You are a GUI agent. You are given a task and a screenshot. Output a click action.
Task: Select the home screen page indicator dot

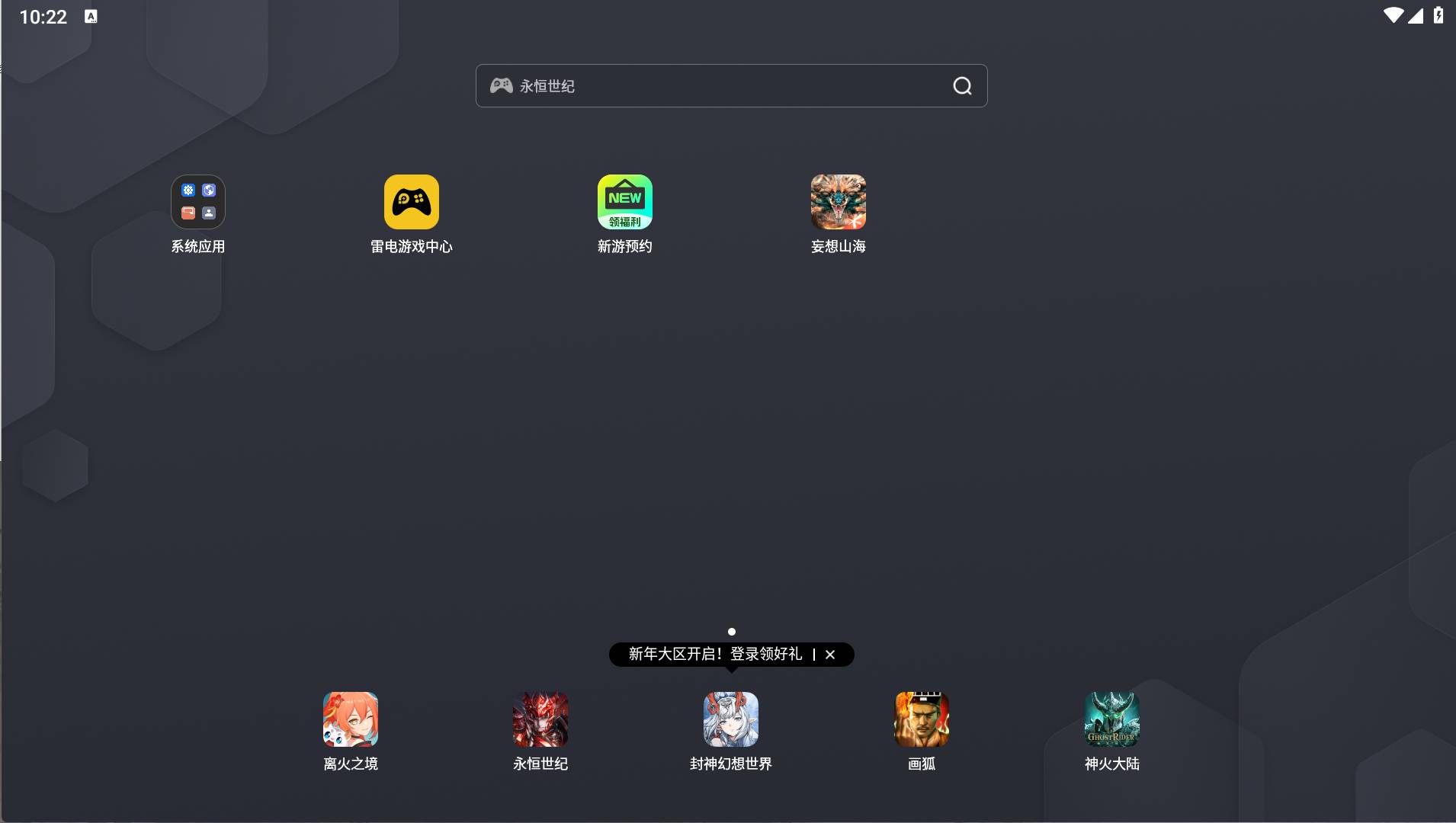732,632
